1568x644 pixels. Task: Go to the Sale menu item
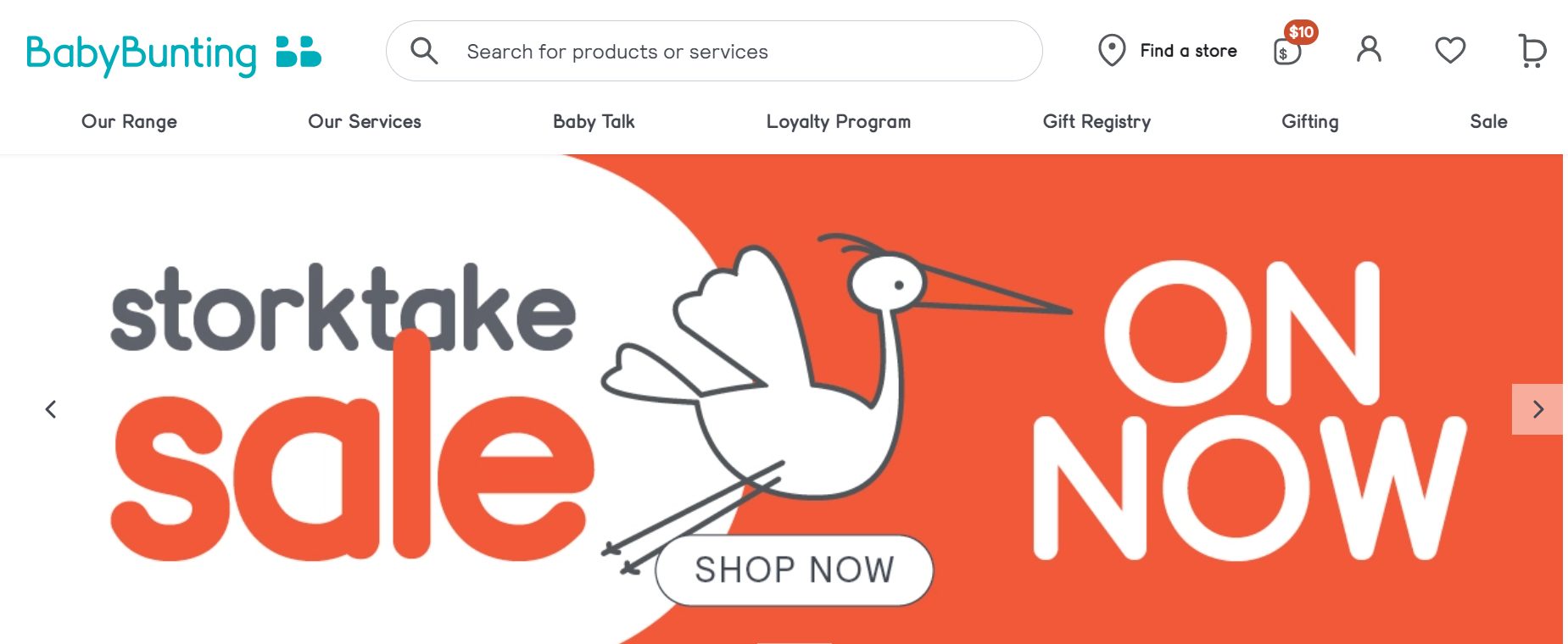[1488, 122]
